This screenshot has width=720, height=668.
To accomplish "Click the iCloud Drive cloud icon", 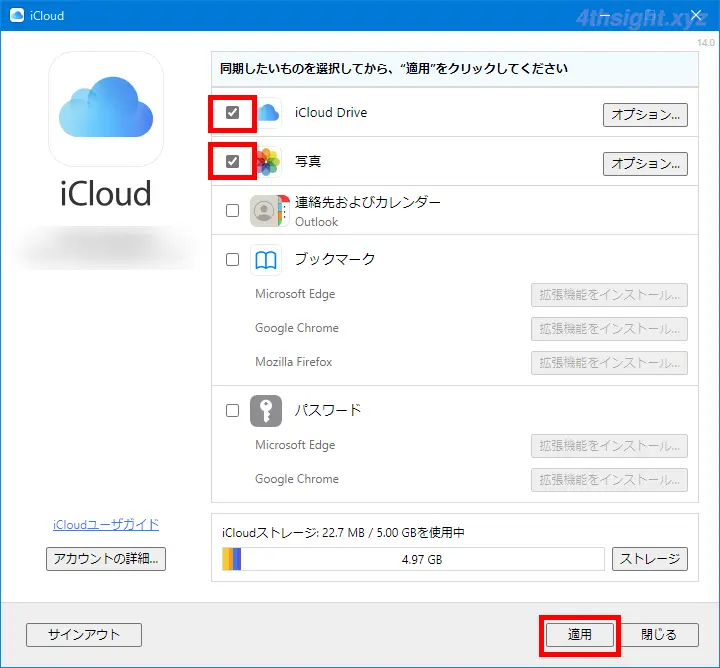I will coord(268,112).
